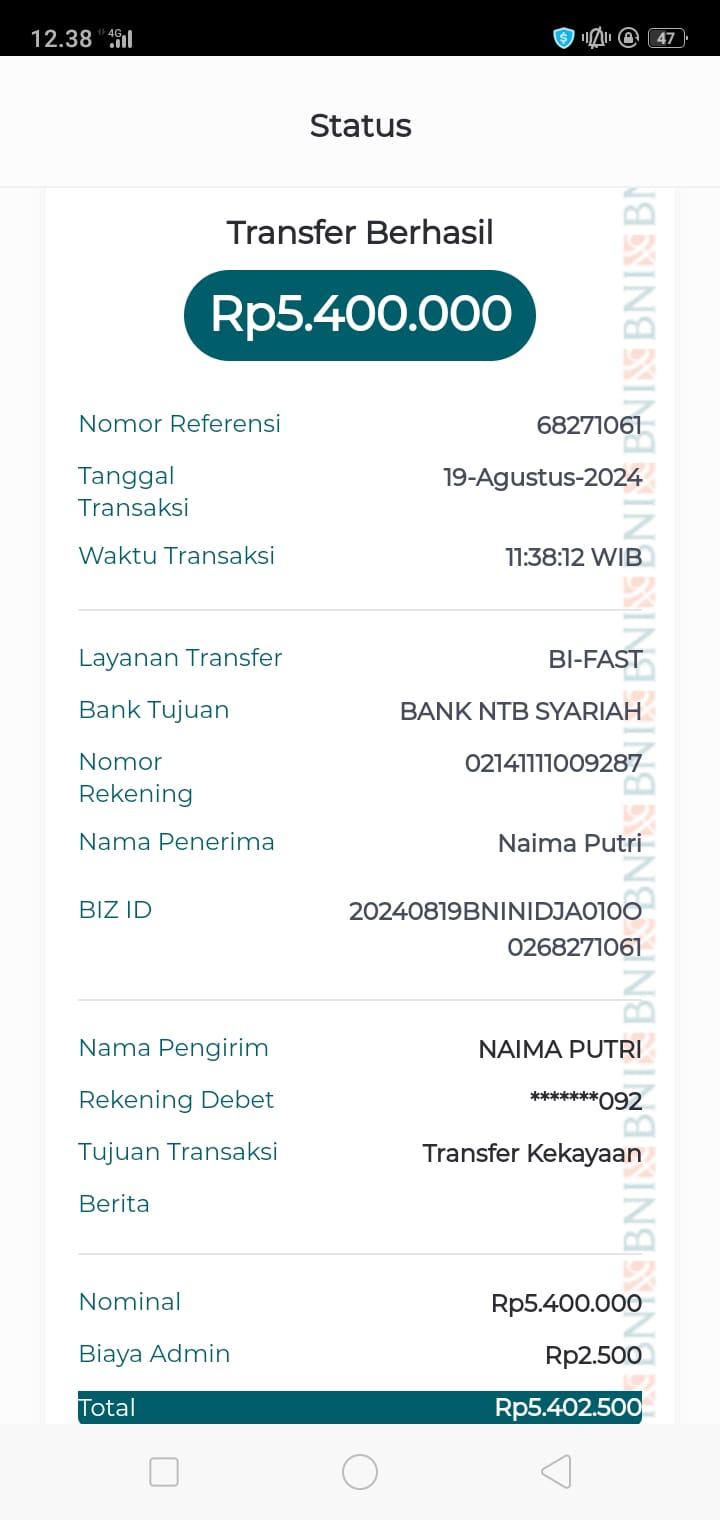
Task: Tap the clock time in status bar
Action: click(61, 39)
